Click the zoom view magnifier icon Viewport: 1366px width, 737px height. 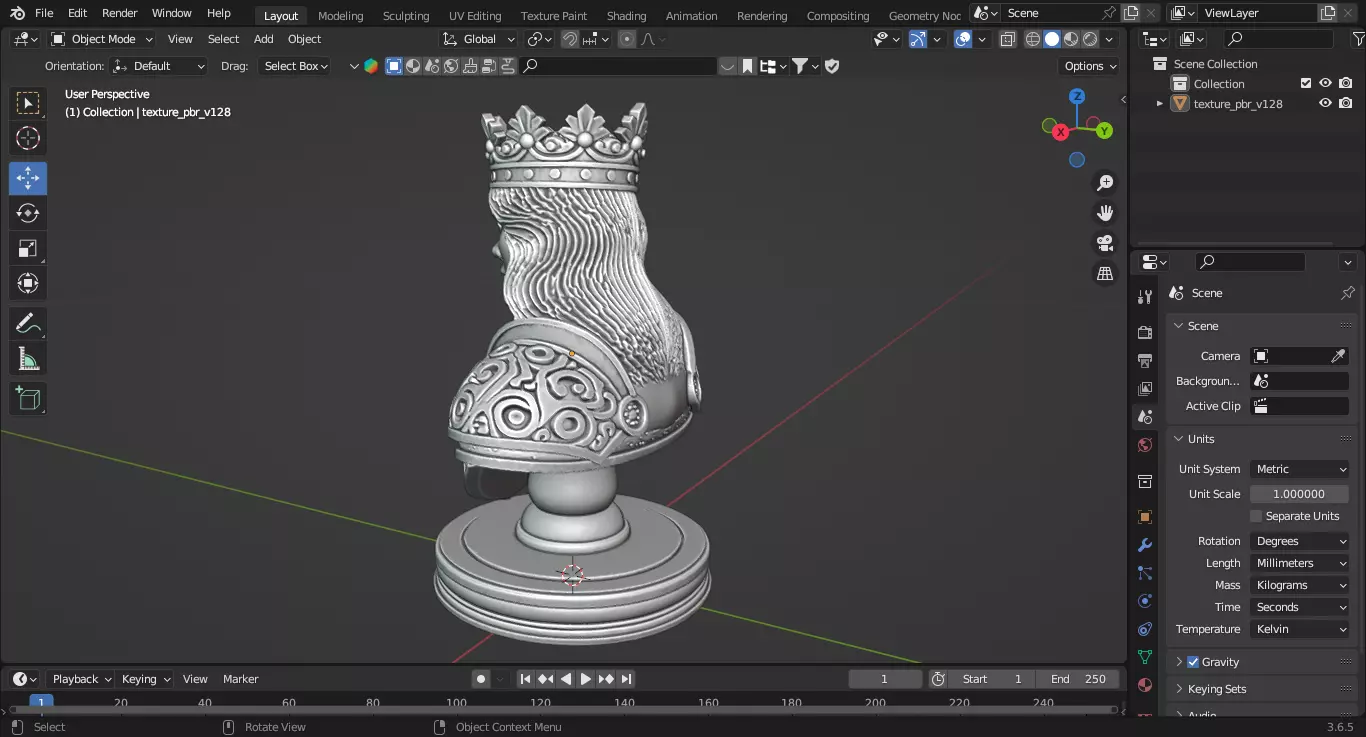pos(1105,183)
